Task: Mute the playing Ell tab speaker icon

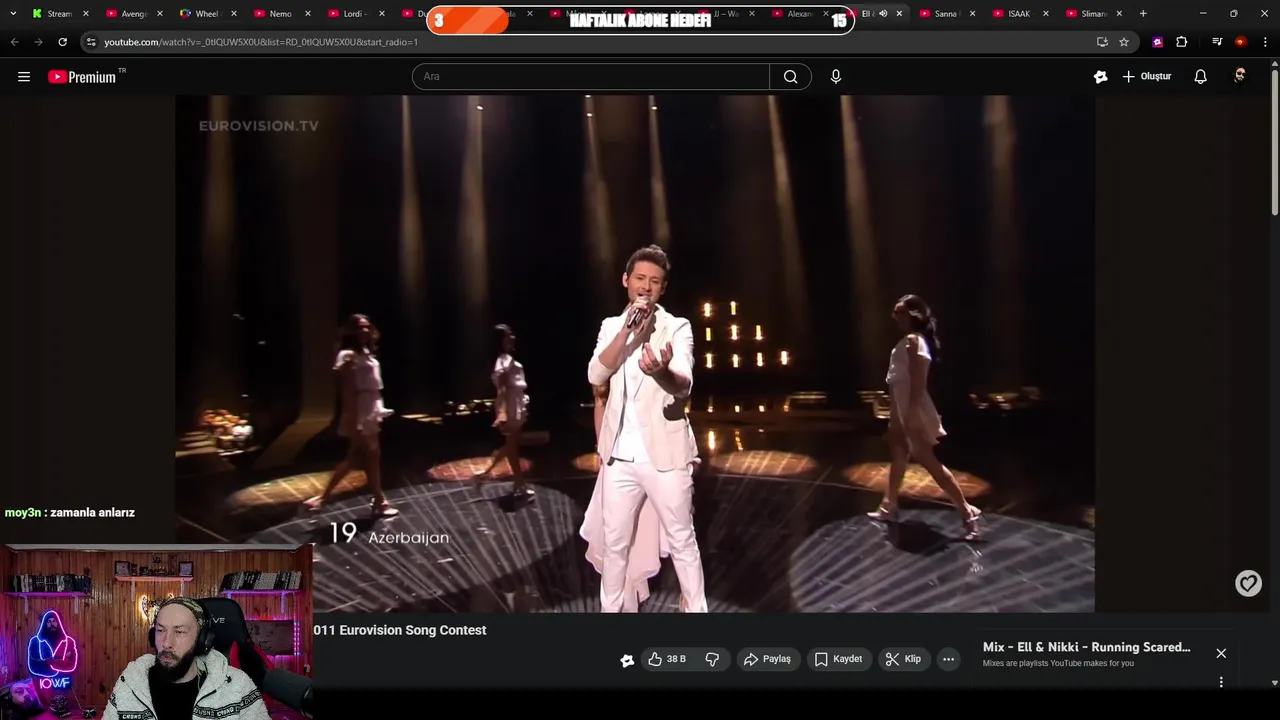Action: (x=883, y=14)
